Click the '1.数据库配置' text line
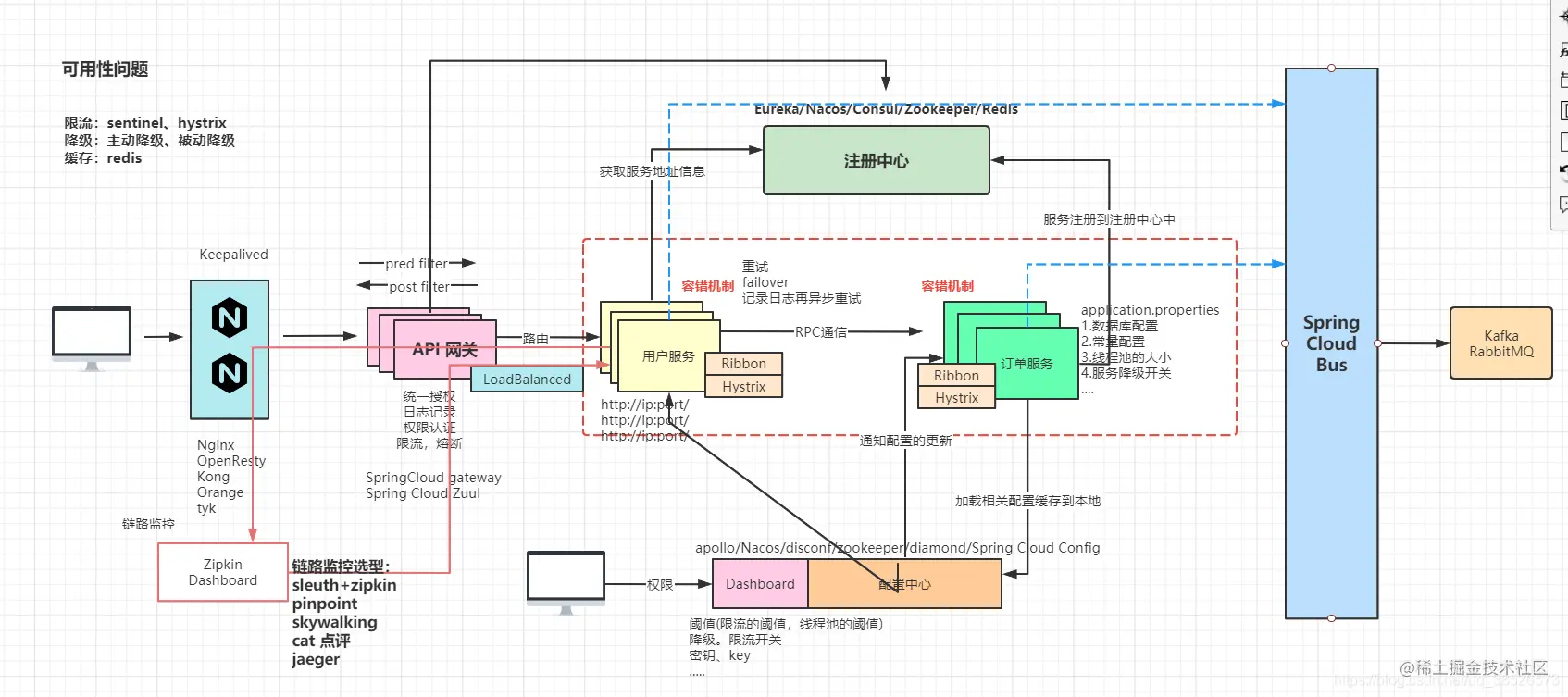The image size is (1568, 697). tap(1119, 326)
